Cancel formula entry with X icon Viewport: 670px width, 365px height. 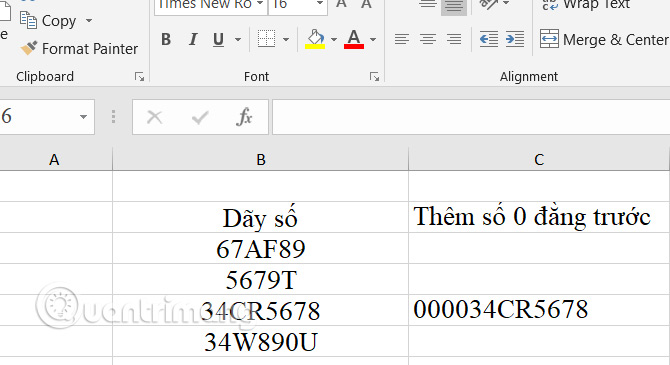point(154,117)
